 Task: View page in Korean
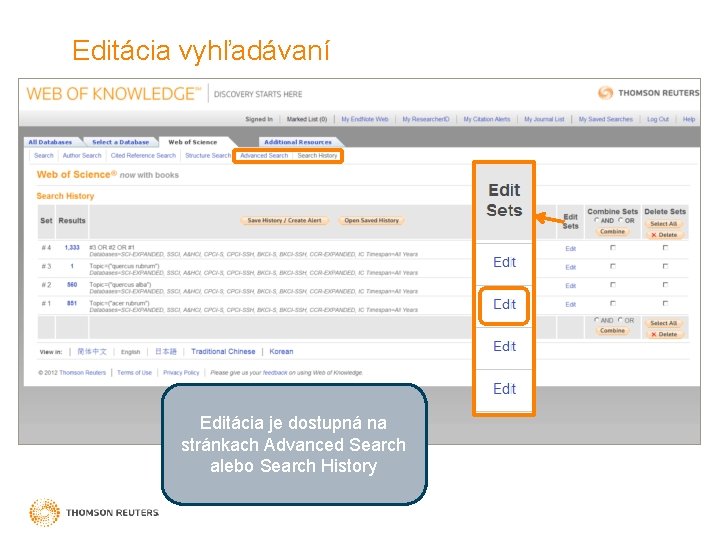tap(281, 351)
